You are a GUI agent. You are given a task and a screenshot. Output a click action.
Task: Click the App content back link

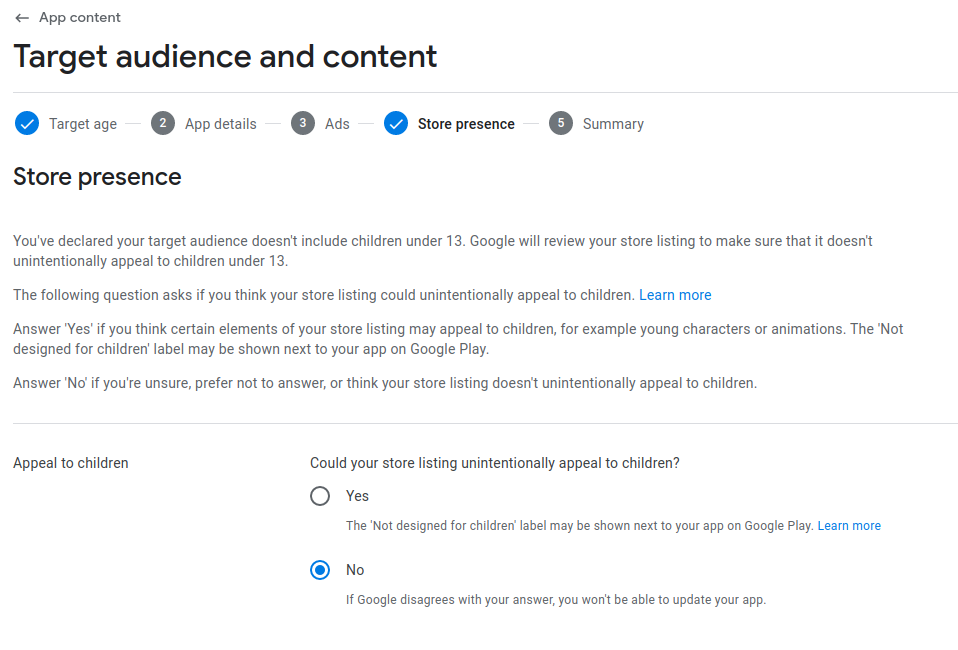pos(80,18)
